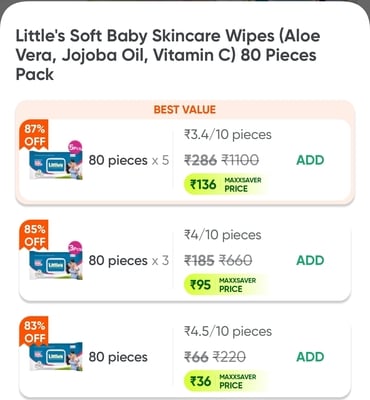Open the single pack wipes thumbnail
This screenshot has height=400, width=370.
(56, 357)
